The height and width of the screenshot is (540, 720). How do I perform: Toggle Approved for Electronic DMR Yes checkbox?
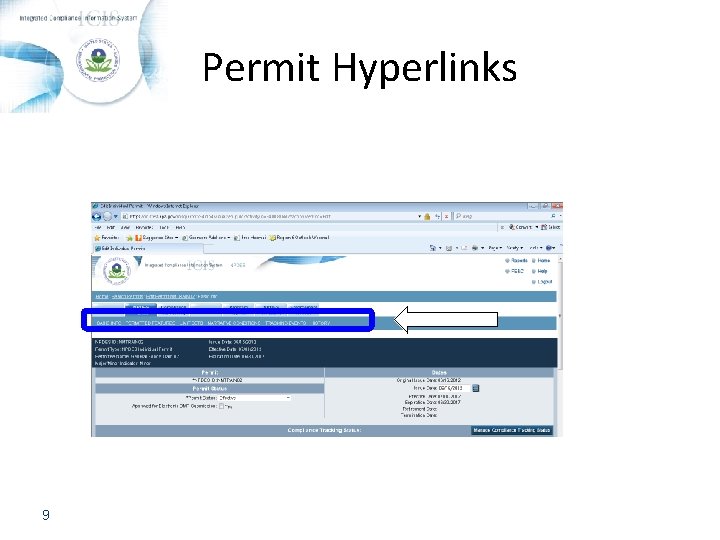click(221, 406)
